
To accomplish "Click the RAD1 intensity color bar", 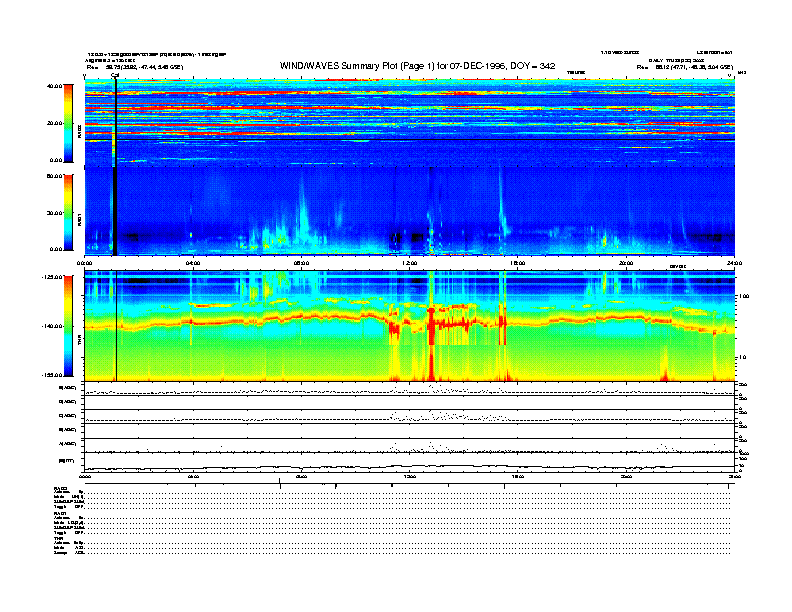I will click(x=68, y=212).
